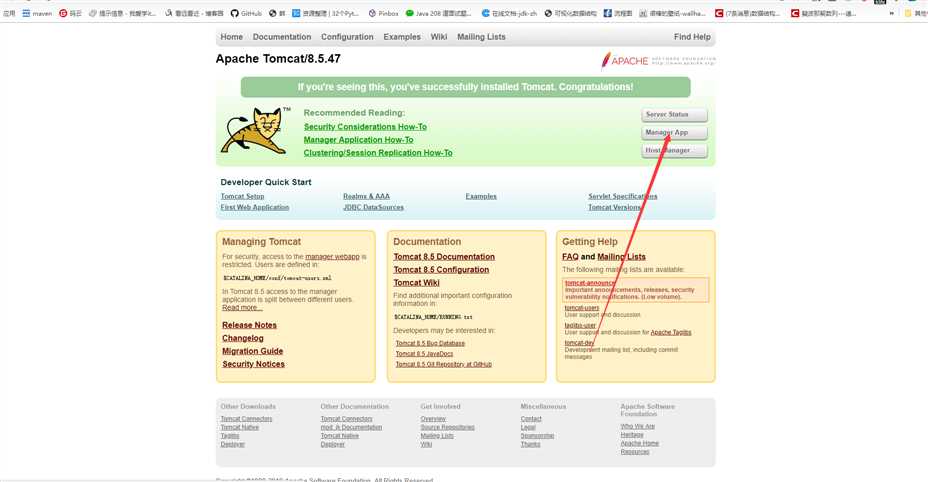Viewport: 928px width, 482px height.
Task: Open Changelog link
Action: click(243, 338)
